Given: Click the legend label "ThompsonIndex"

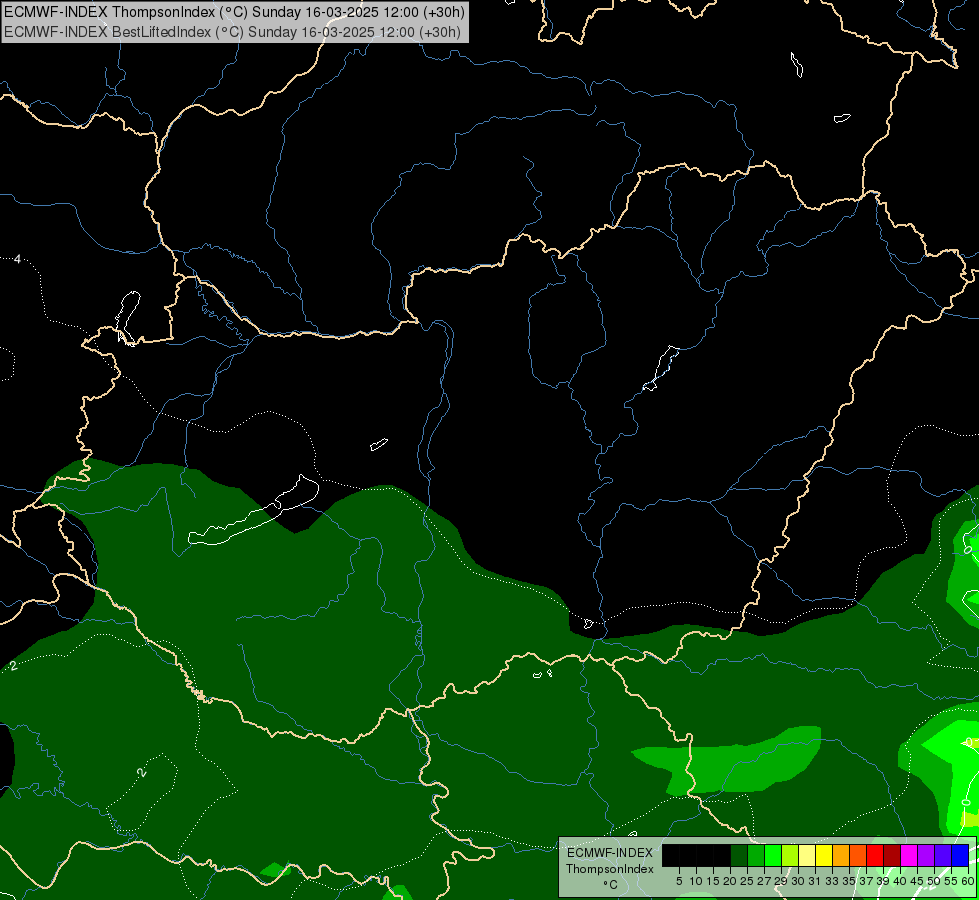Looking at the screenshot, I should click(x=610, y=869).
